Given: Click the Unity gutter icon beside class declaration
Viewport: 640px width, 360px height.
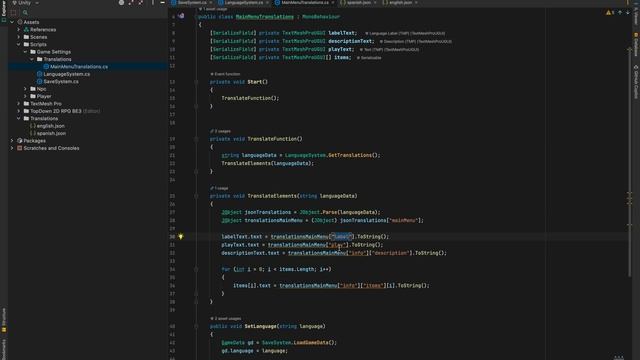Looking at the screenshot, I should tap(181, 16).
